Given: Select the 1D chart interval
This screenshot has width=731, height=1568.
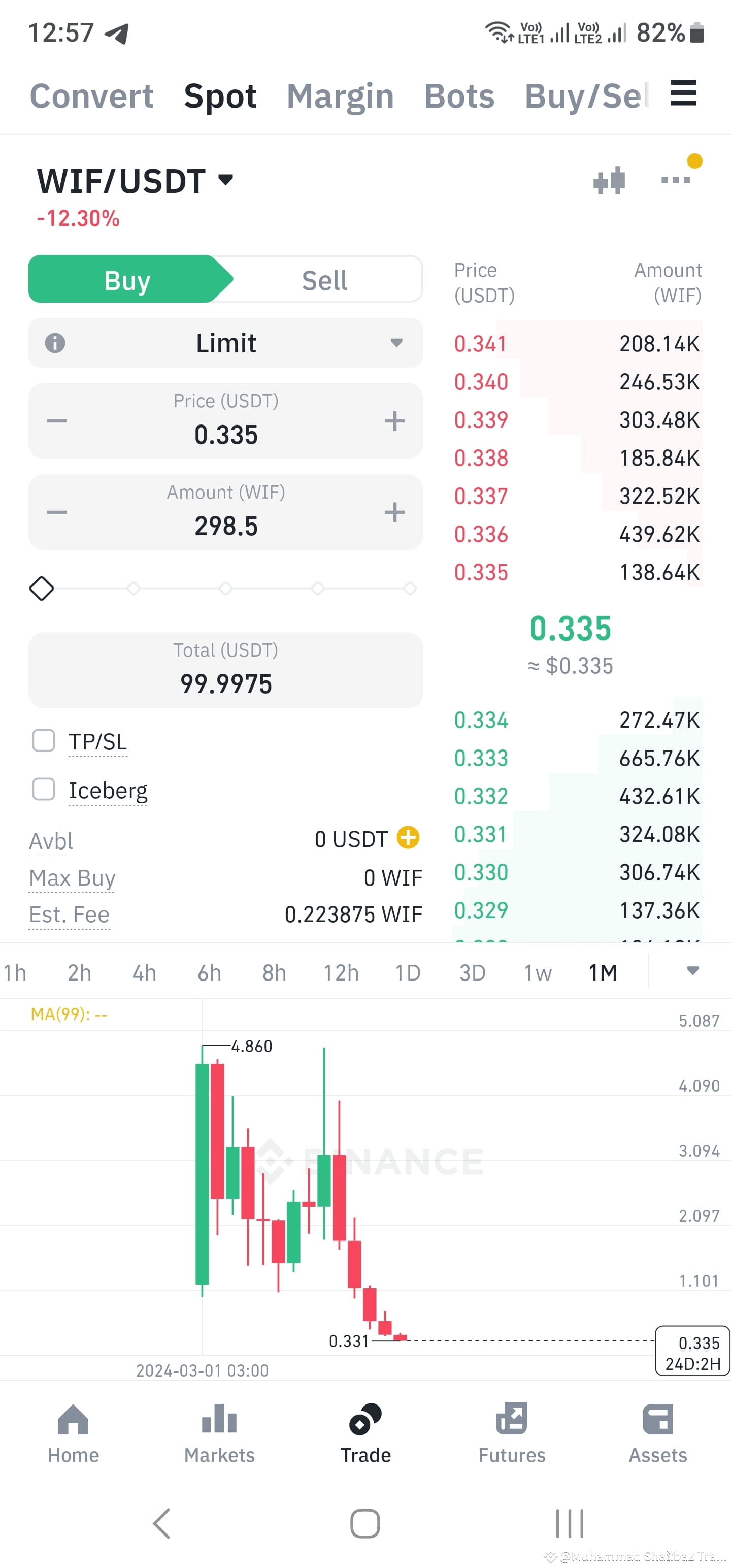Looking at the screenshot, I should click(408, 973).
